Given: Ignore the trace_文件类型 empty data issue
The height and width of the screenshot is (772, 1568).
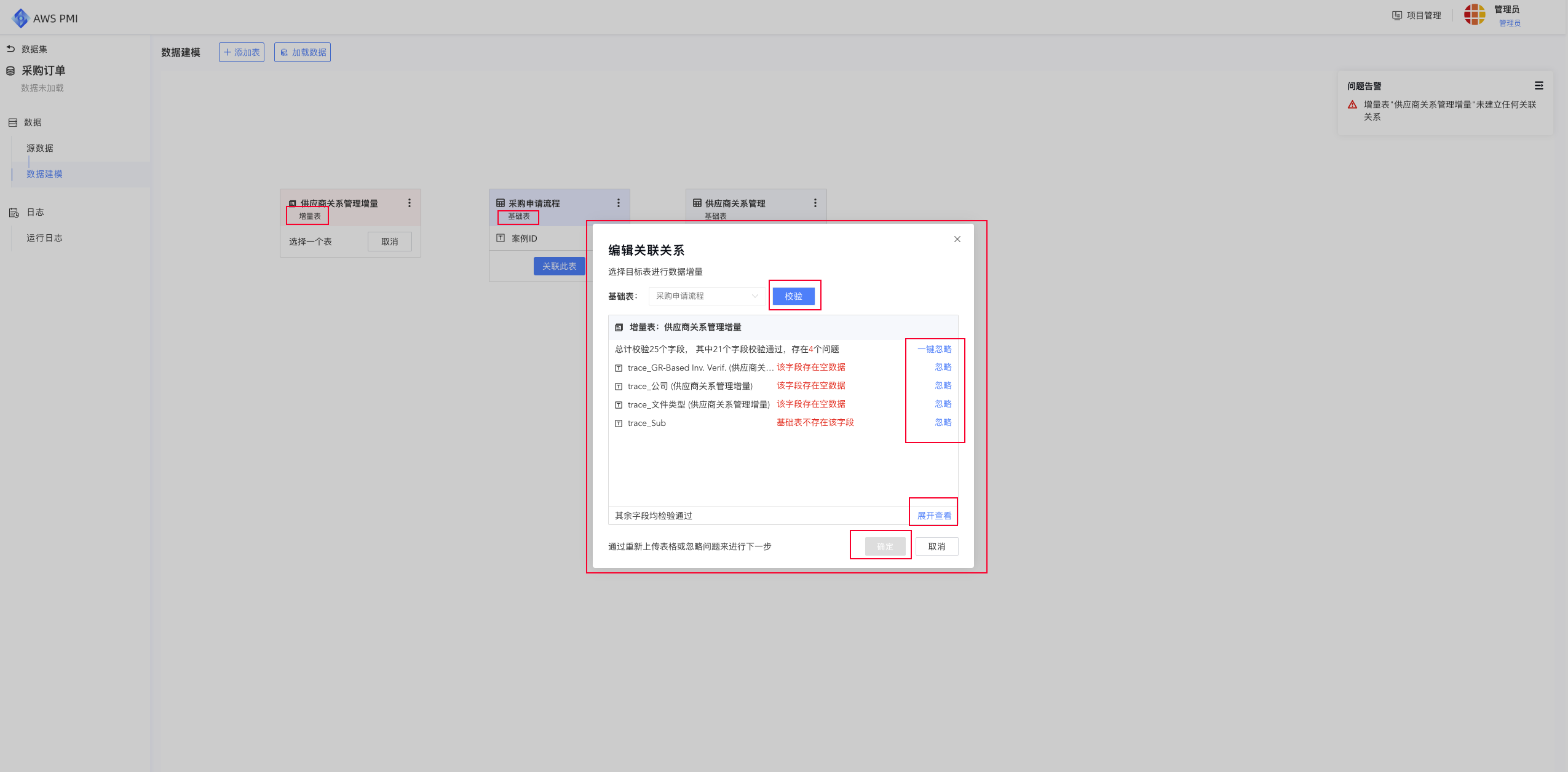Looking at the screenshot, I should (943, 404).
